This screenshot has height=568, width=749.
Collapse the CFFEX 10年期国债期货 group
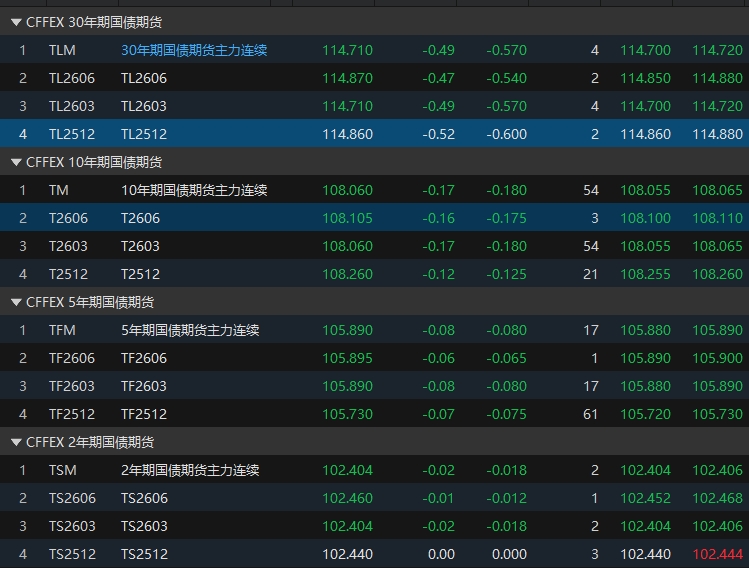coord(16,162)
